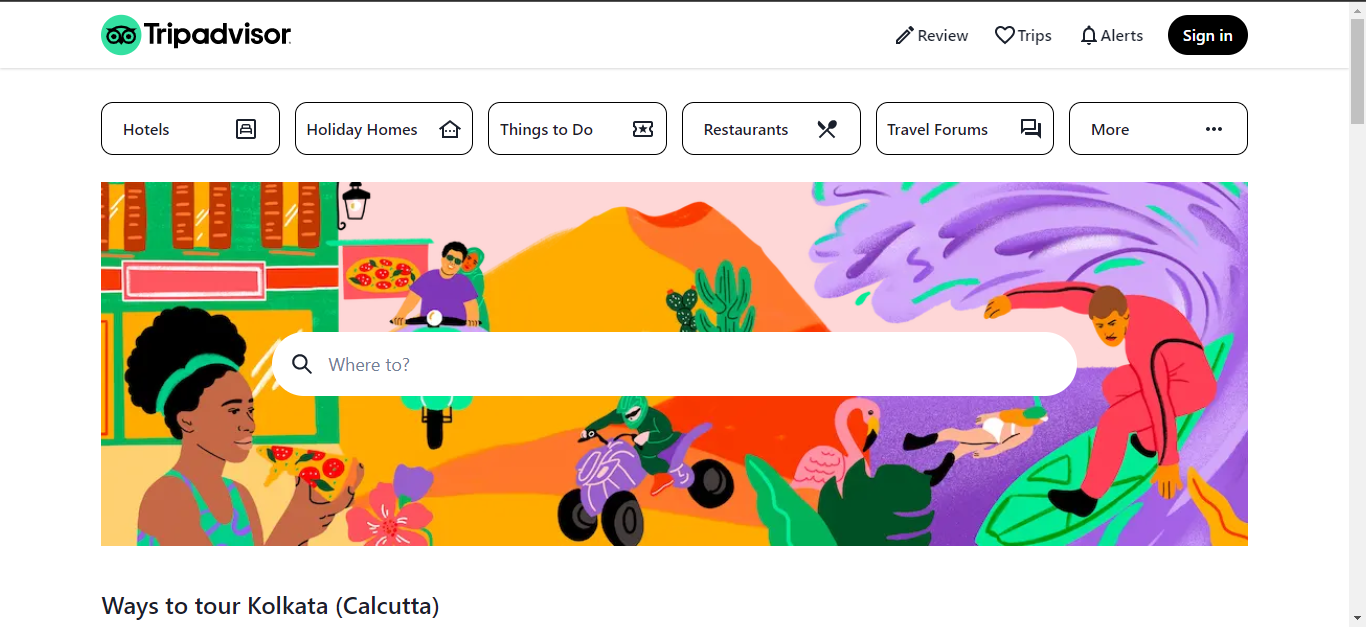Expand the More menu ellipsis
This screenshot has width=1366, height=627.
point(1214,129)
